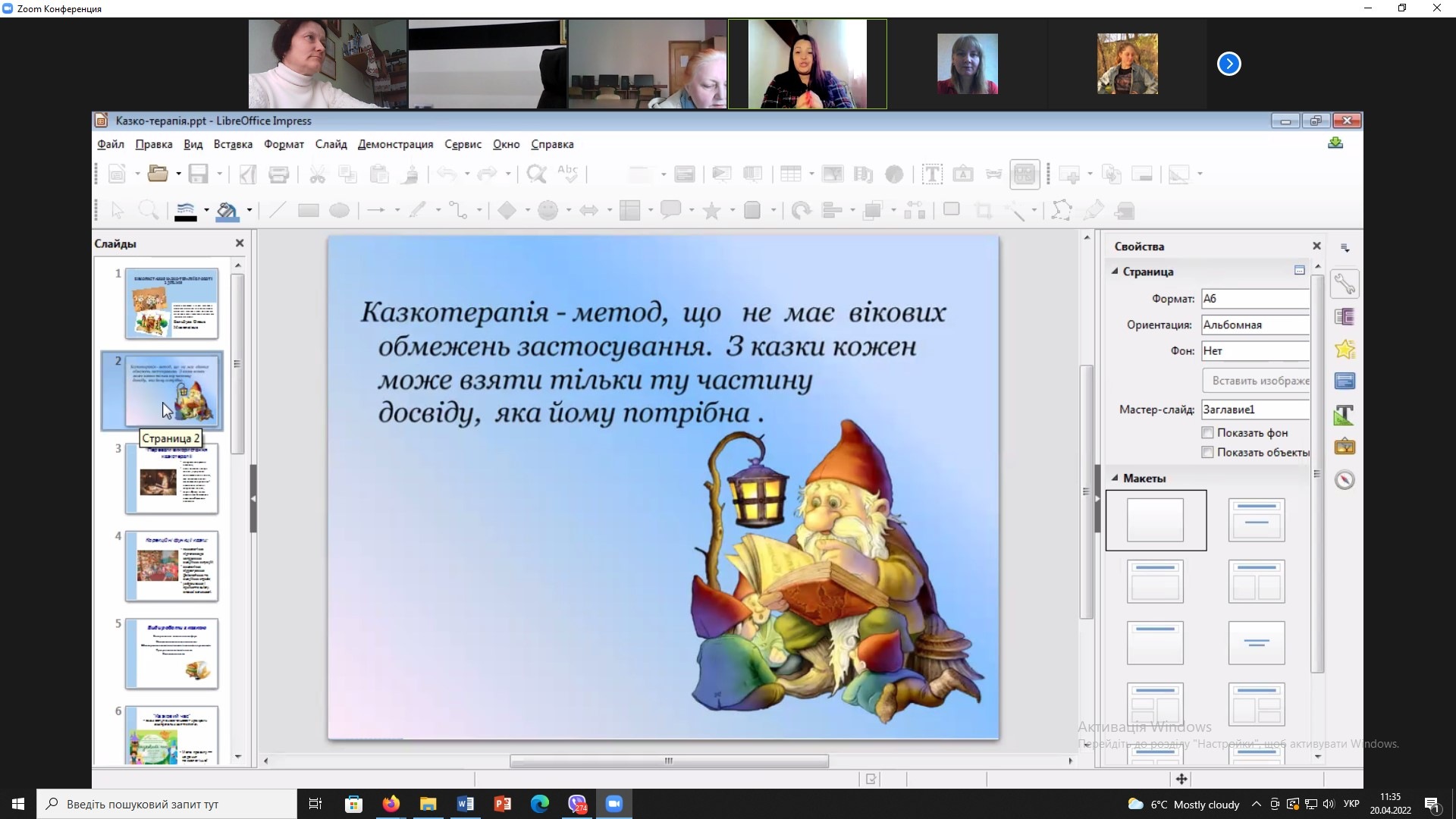This screenshot has width=1456, height=819.
Task: Open the Мастер-слайд dropdown showing Заглавие1
Action: click(x=1255, y=409)
